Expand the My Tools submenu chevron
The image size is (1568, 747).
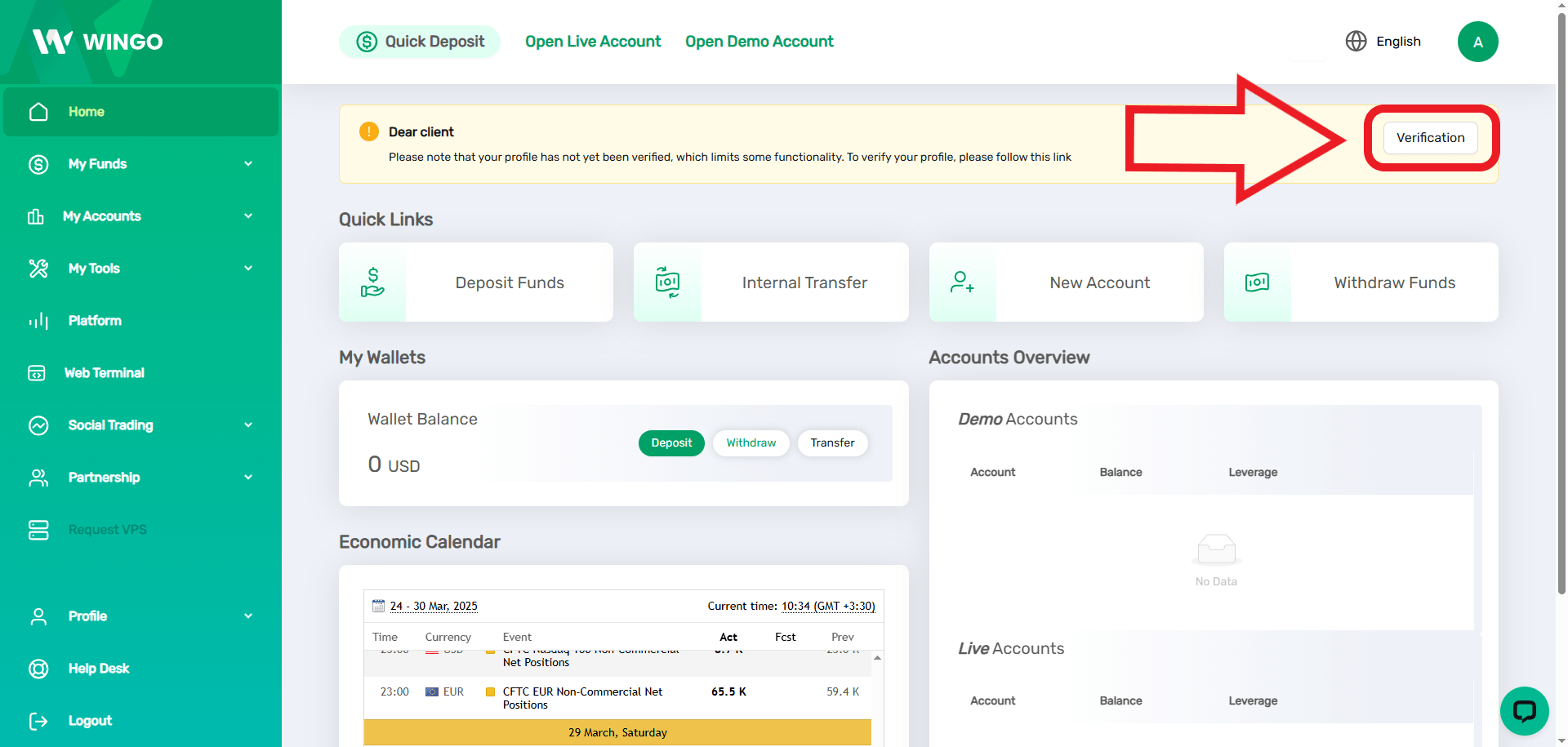pyautogui.click(x=248, y=269)
